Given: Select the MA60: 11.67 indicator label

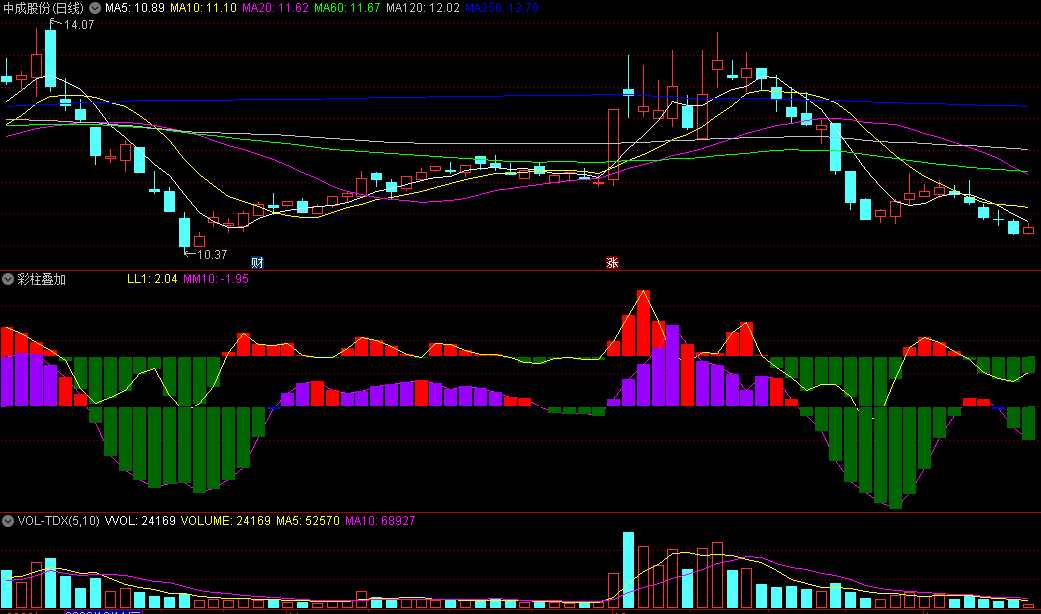Looking at the screenshot, I should pyautogui.click(x=347, y=8).
